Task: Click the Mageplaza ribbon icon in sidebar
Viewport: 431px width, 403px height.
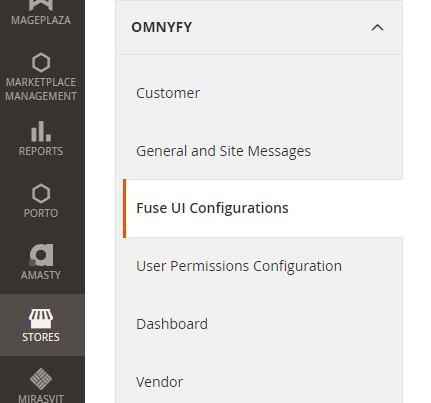Action: pos(41,5)
